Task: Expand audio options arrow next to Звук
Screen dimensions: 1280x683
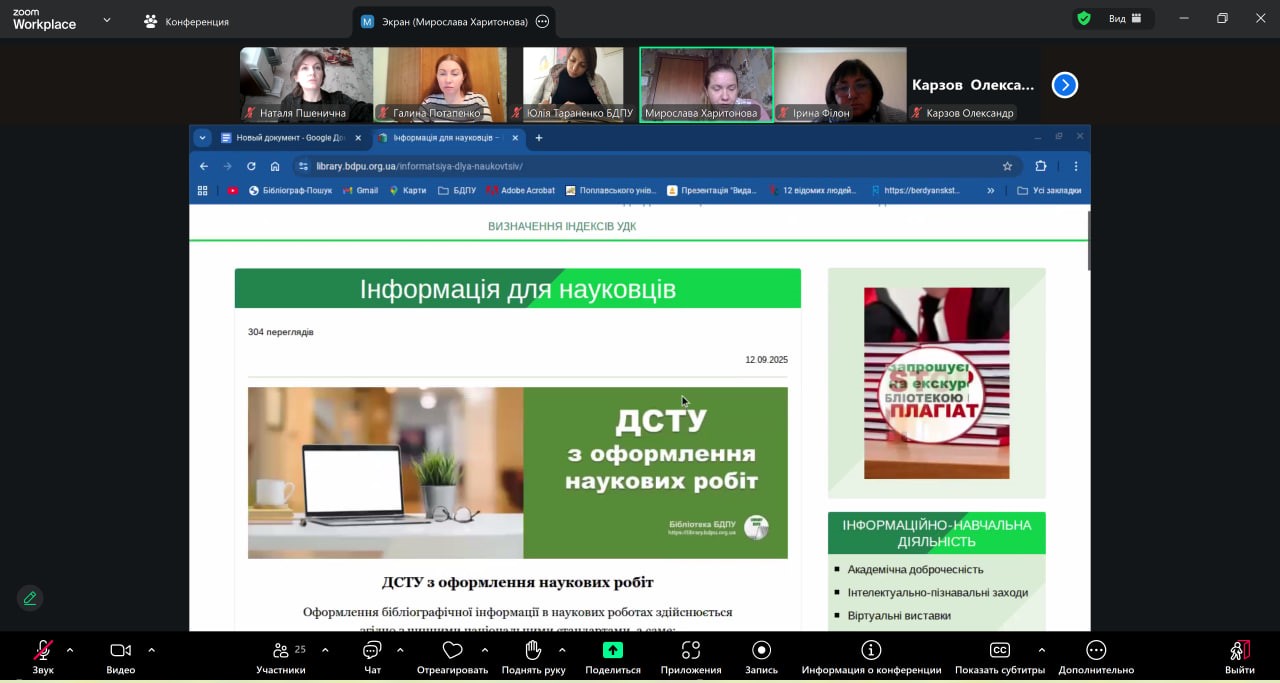Action: pos(70,650)
